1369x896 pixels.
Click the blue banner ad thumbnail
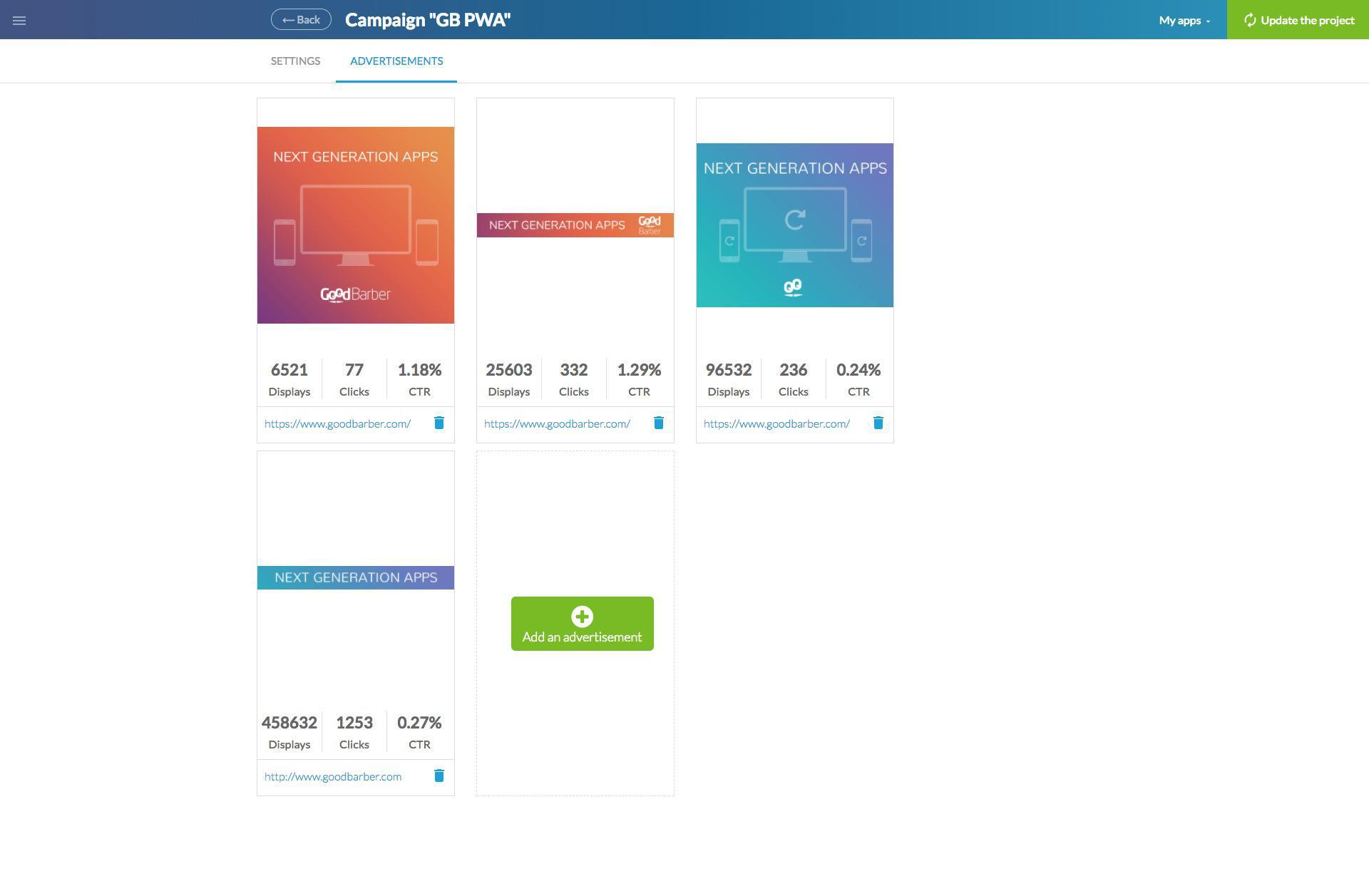pos(356,577)
